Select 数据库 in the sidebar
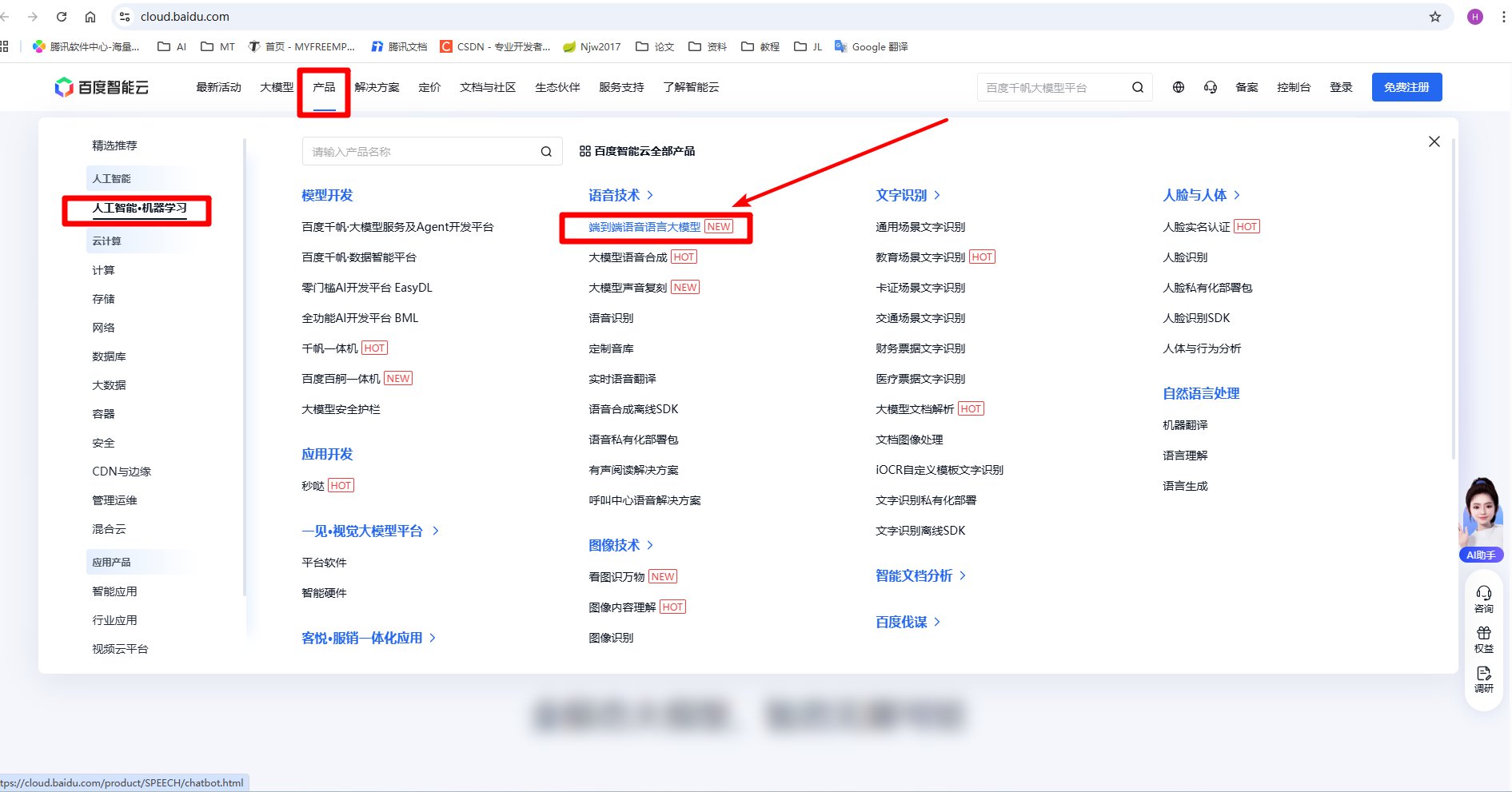Image resolution: width=1512 pixels, height=792 pixels. coord(109,356)
